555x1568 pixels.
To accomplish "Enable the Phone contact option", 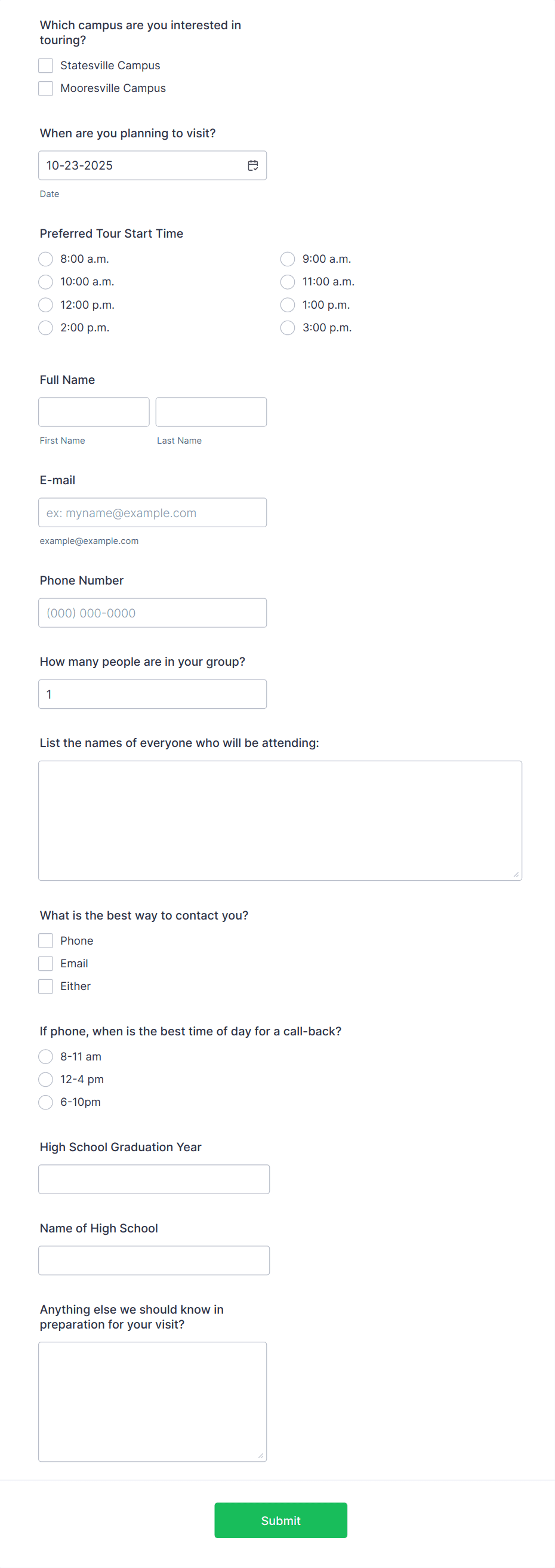I will pos(45,940).
